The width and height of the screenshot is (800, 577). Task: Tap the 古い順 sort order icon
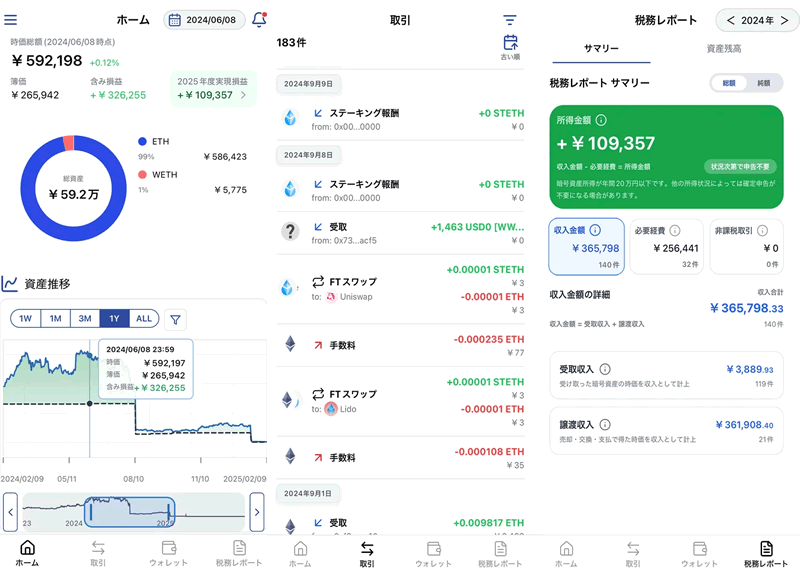510,46
